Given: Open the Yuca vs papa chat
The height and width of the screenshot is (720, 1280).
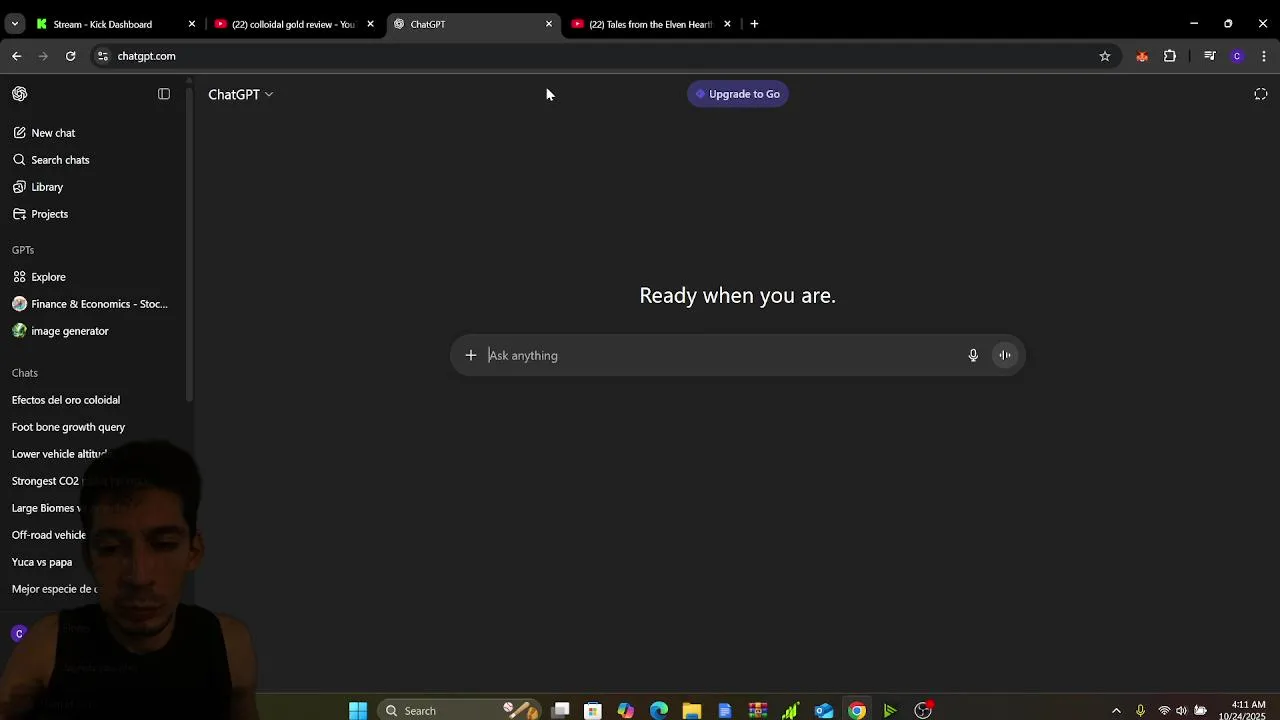Looking at the screenshot, I should click(x=42, y=562).
